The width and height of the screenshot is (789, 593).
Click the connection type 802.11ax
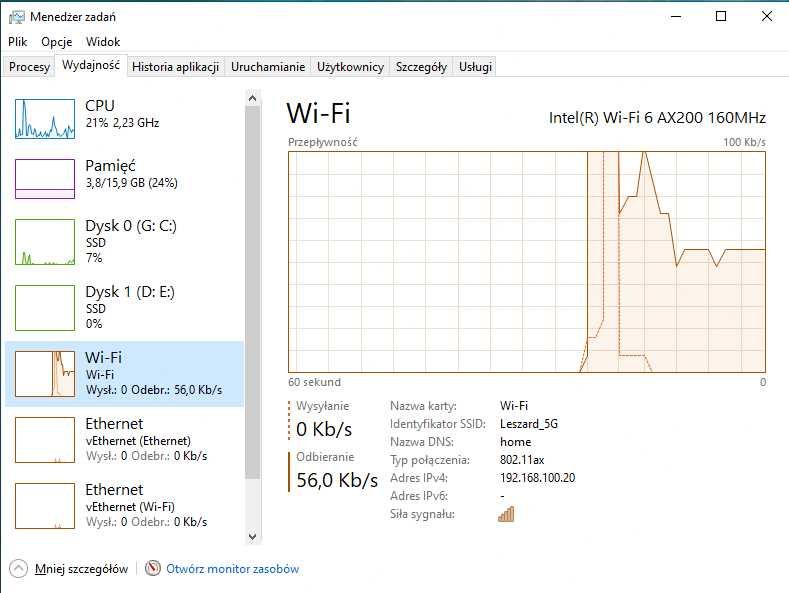522,460
